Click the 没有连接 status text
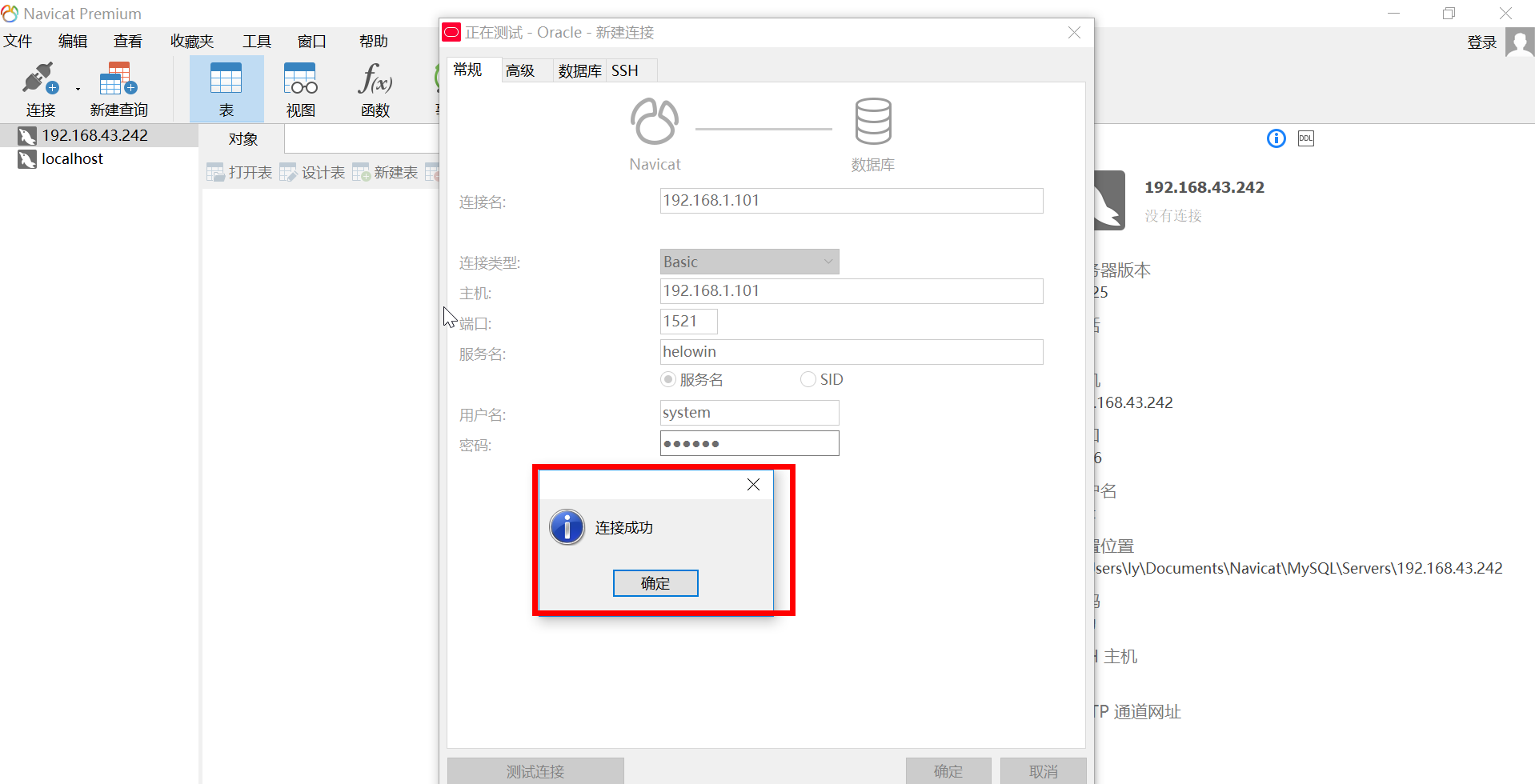 (1173, 216)
